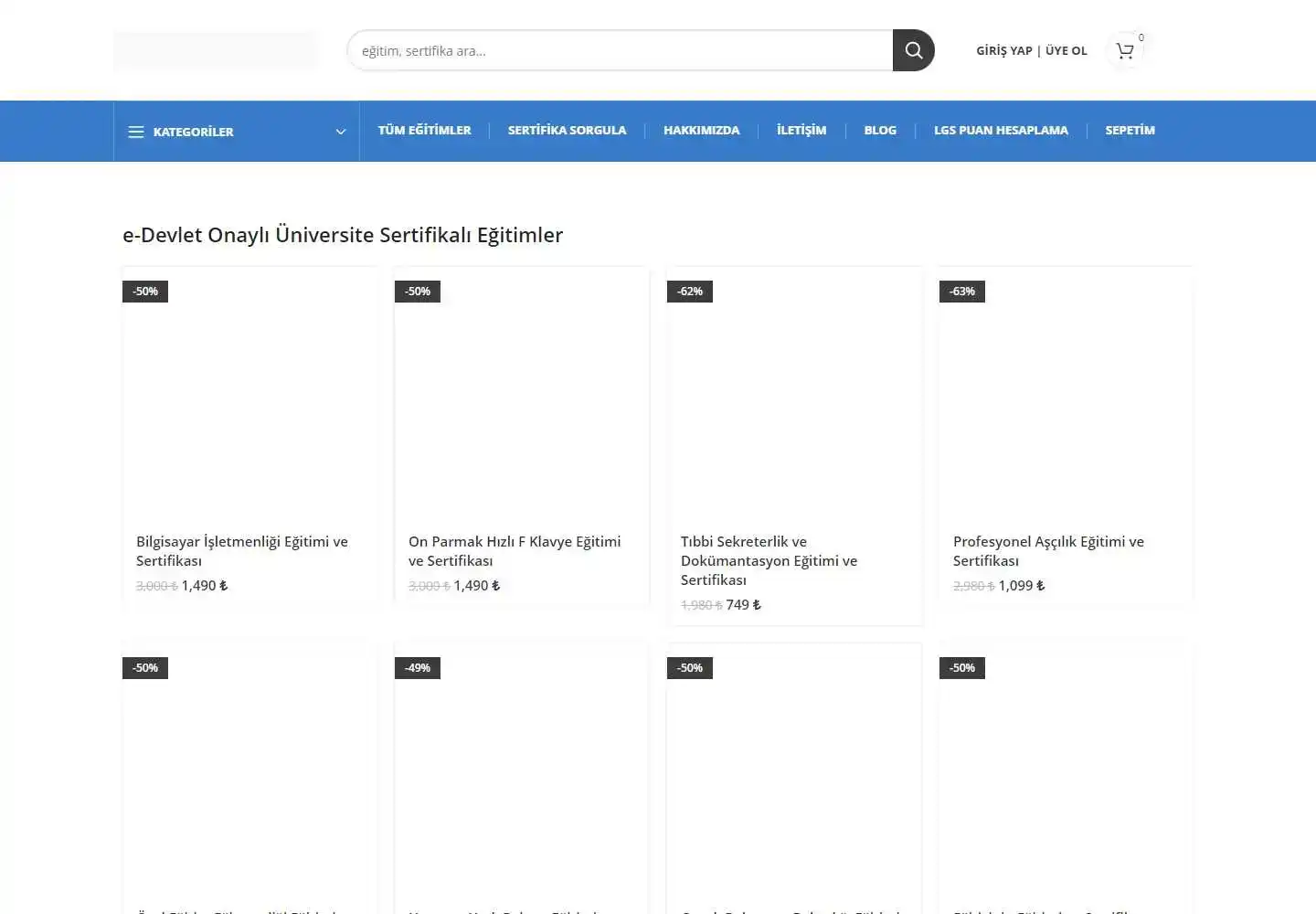Open the shopping cart icon
The width and height of the screenshot is (1316, 914).
click(1125, 50)
